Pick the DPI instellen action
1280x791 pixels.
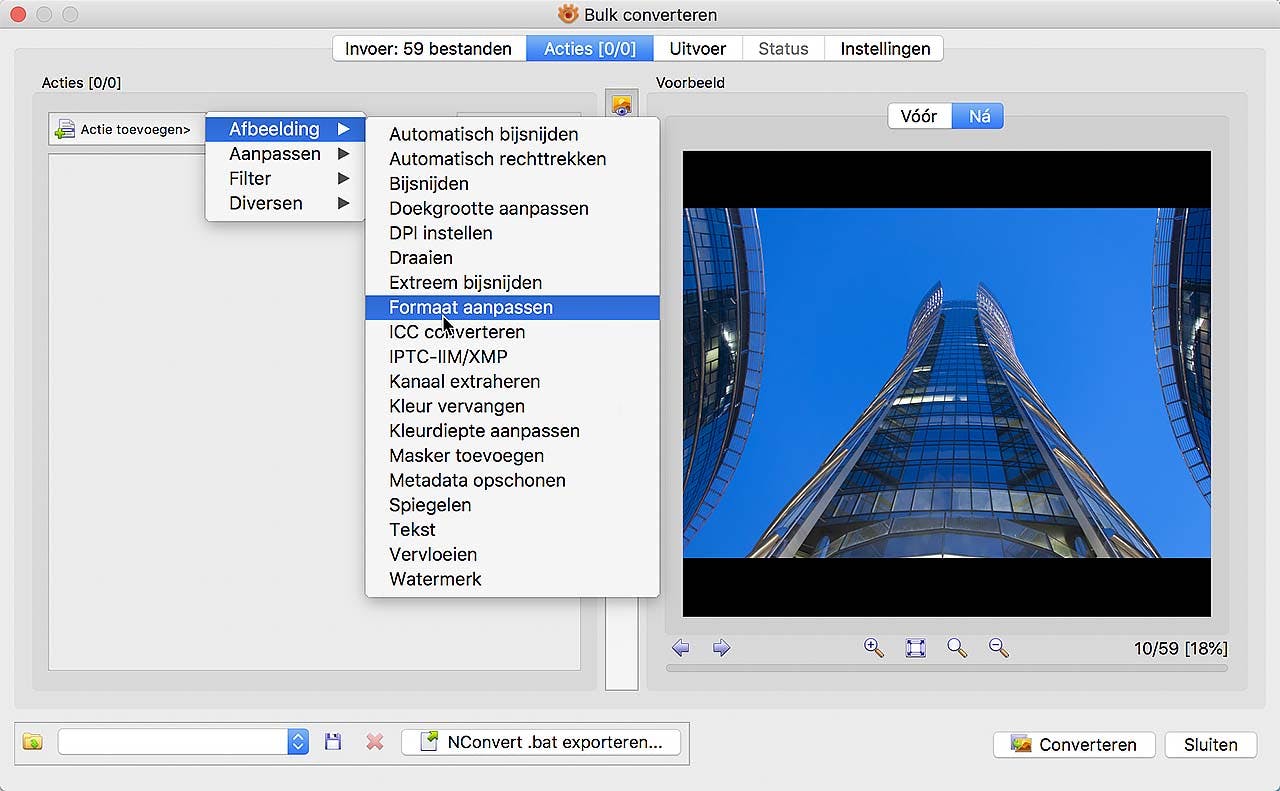(x=512, y=233)
